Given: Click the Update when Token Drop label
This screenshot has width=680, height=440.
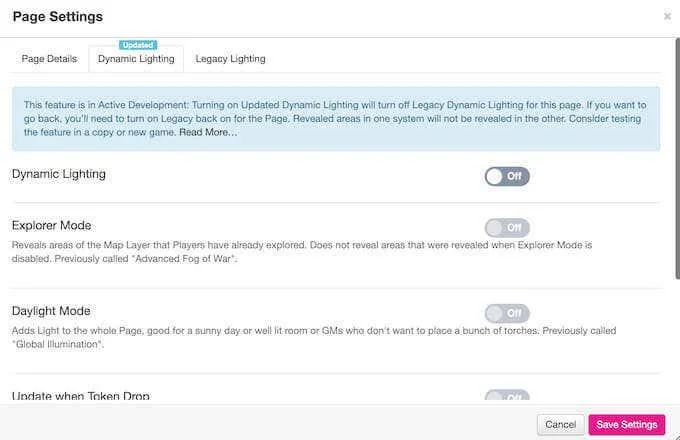Looking at the screenshot, I should (x=81, y=396).
